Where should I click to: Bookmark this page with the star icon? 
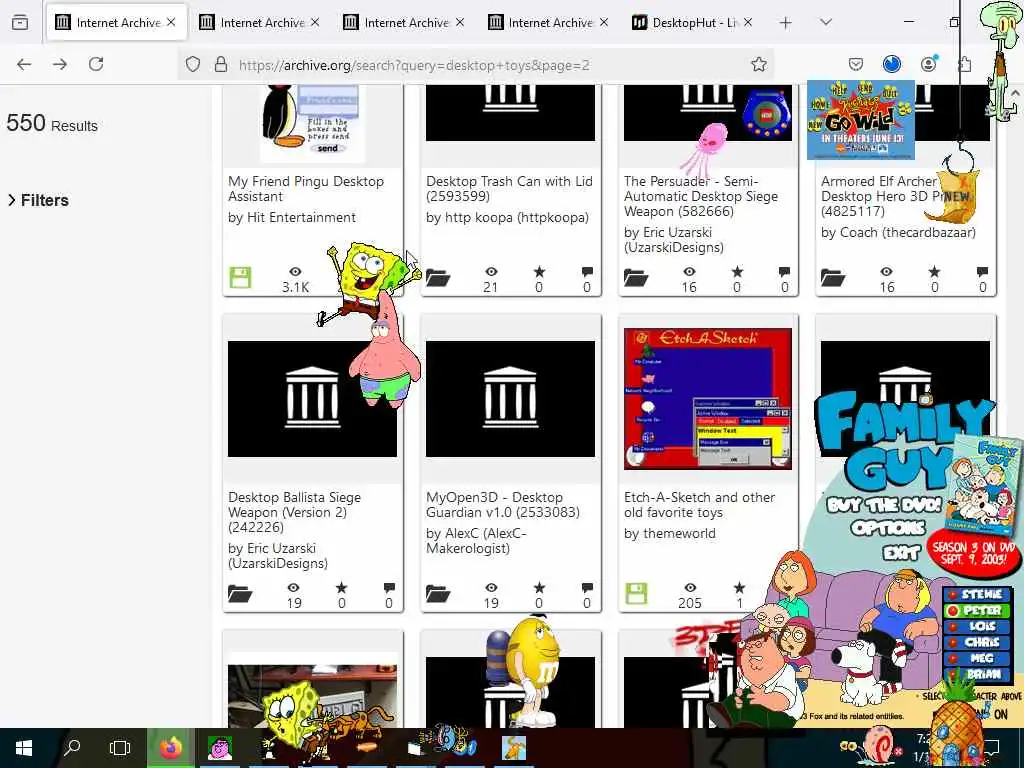758,64
